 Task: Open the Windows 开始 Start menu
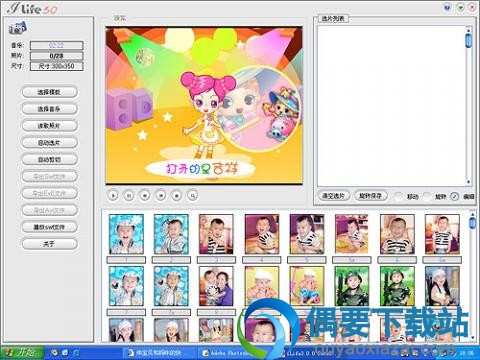pos(22,353)
